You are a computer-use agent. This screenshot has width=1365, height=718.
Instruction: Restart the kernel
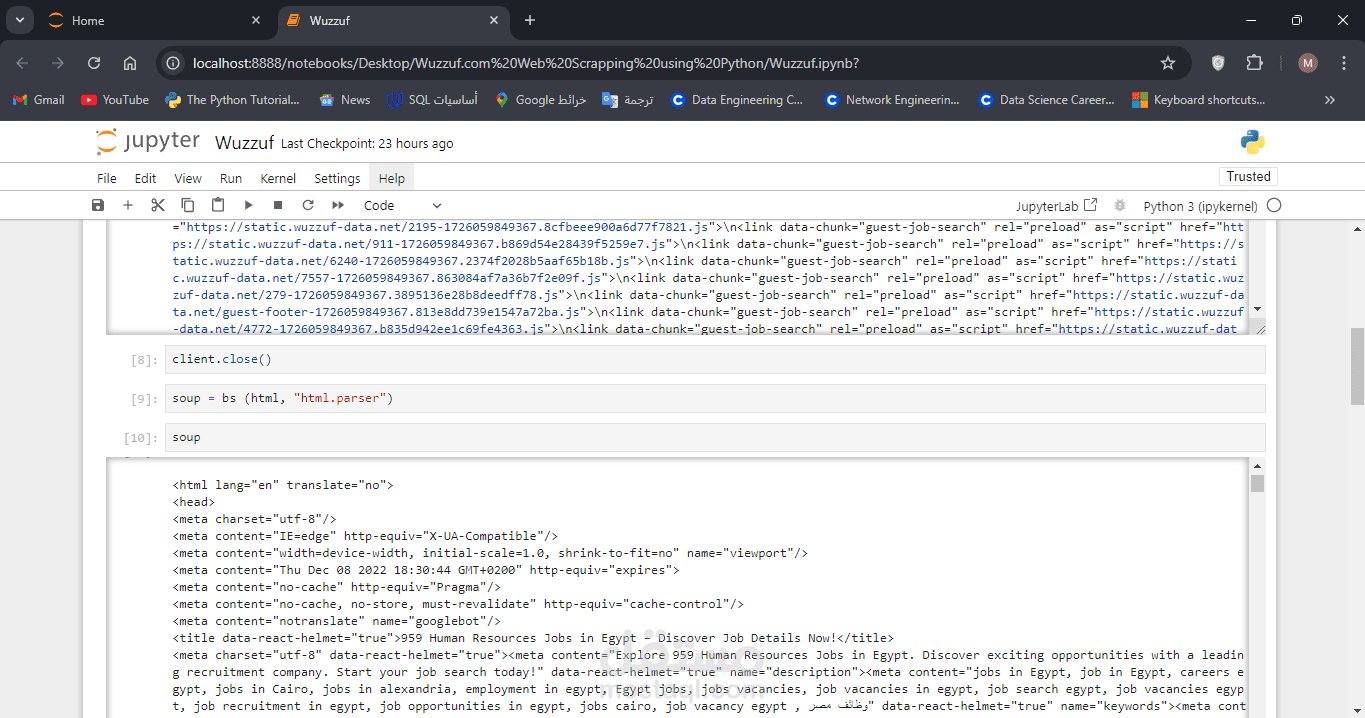point(308,205)
